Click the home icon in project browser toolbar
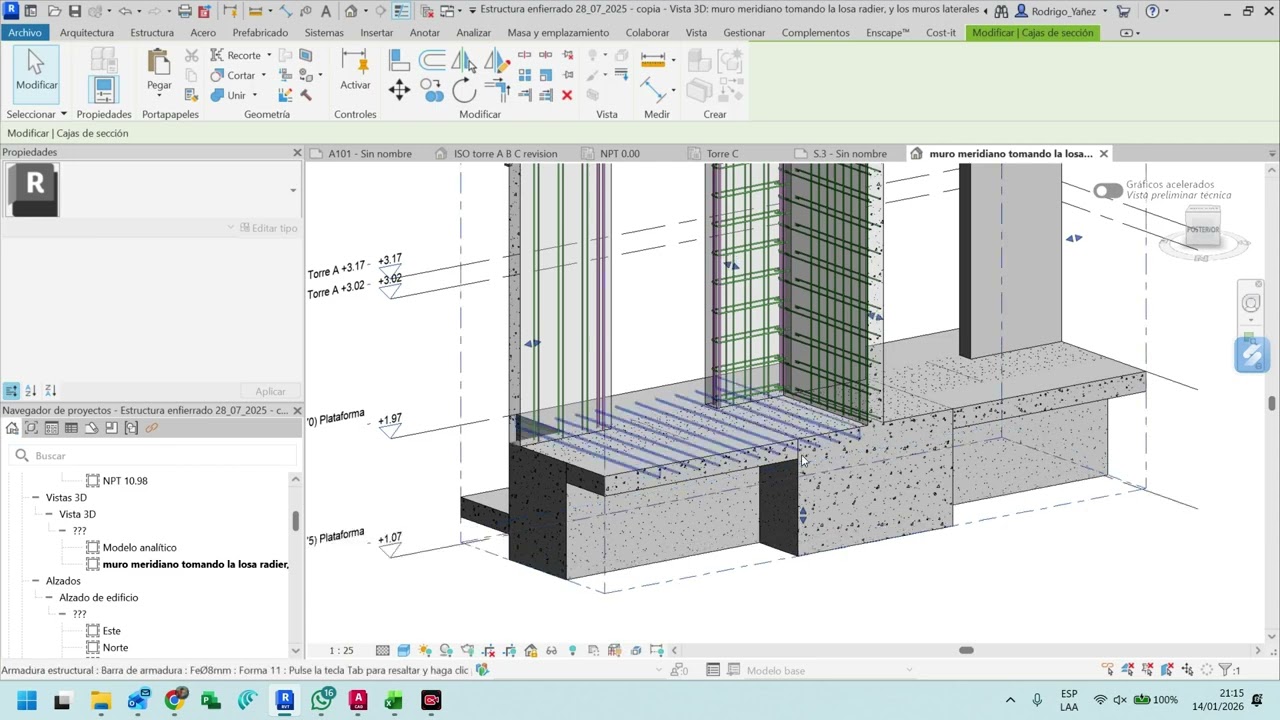The width and height of the screenshot is (1280, 720). 12,428
